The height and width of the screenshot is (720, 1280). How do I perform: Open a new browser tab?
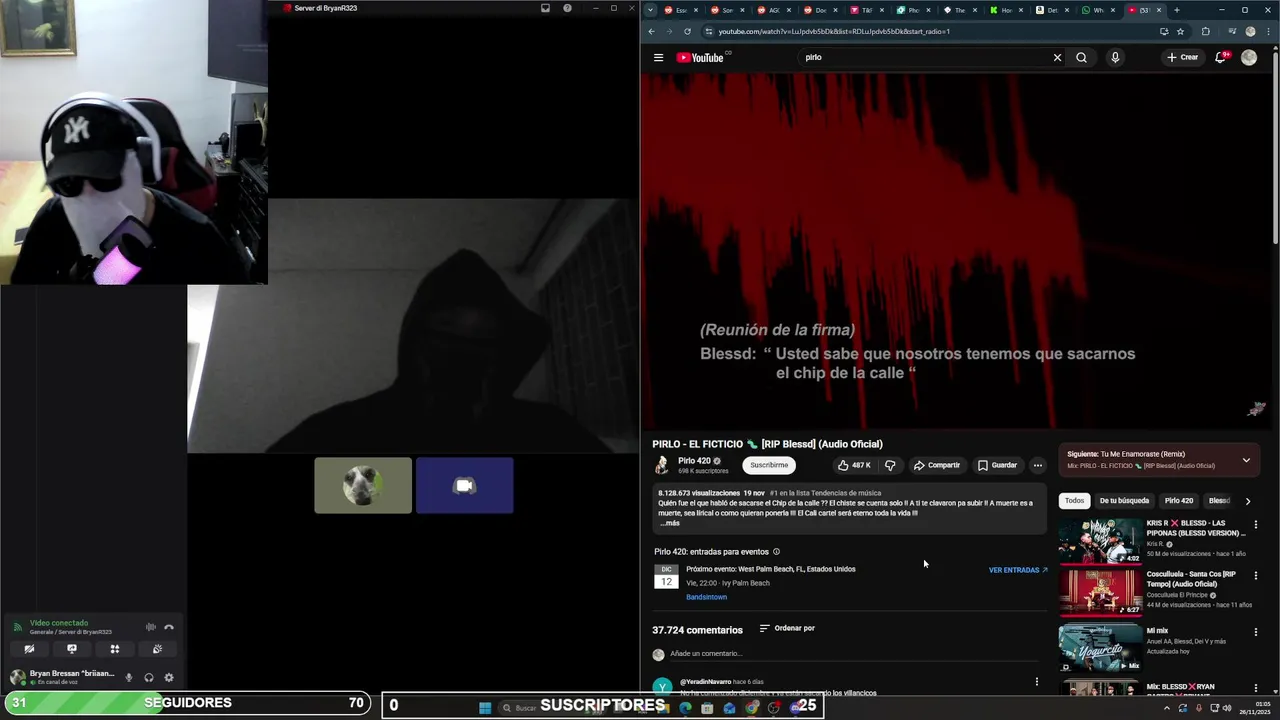pos(1176,10)
